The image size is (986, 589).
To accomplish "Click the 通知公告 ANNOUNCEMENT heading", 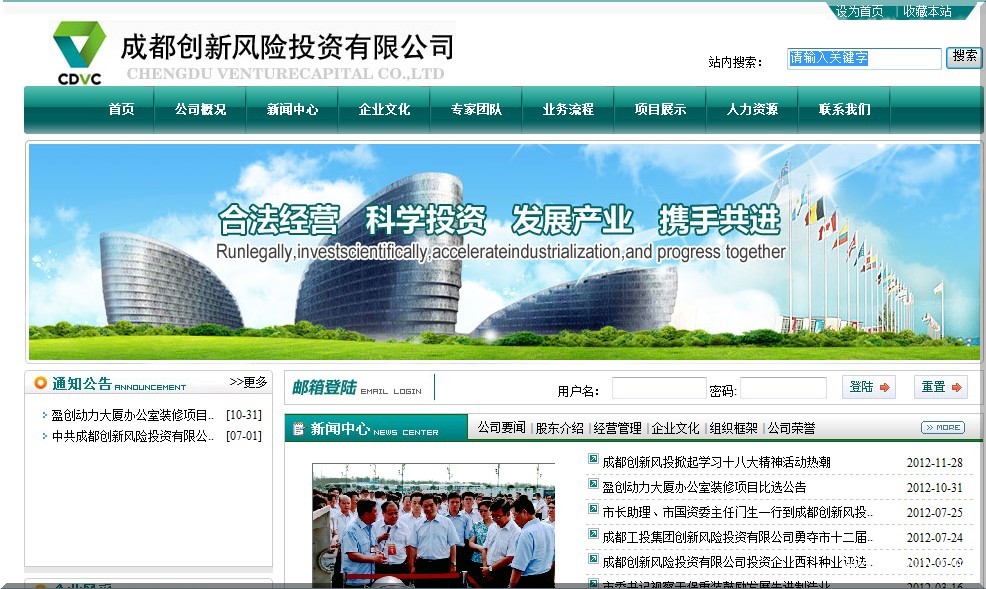I will pyautogui.click(x=119, y=383).
